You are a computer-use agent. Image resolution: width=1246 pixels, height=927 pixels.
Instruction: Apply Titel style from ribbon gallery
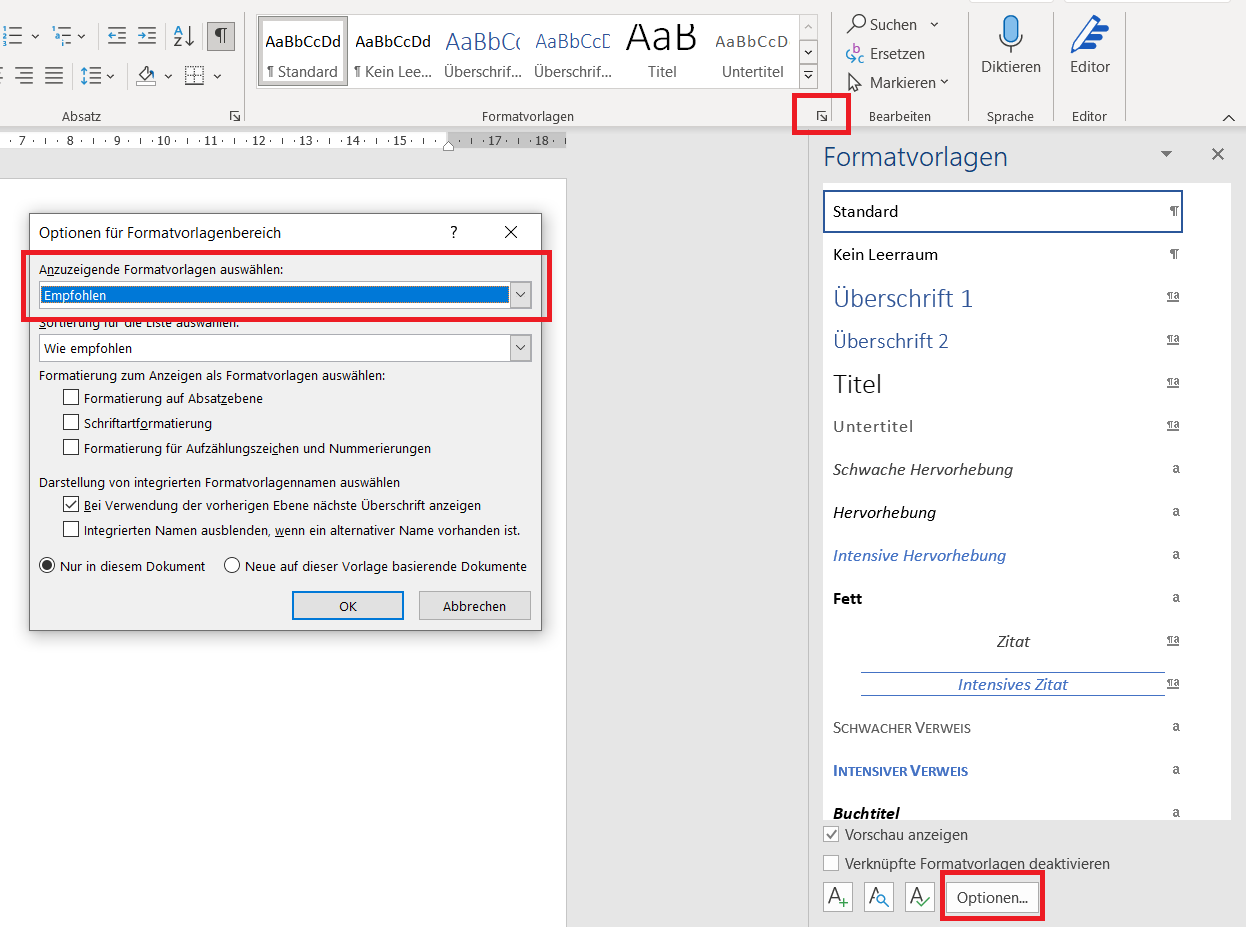[x=662, y=52]
